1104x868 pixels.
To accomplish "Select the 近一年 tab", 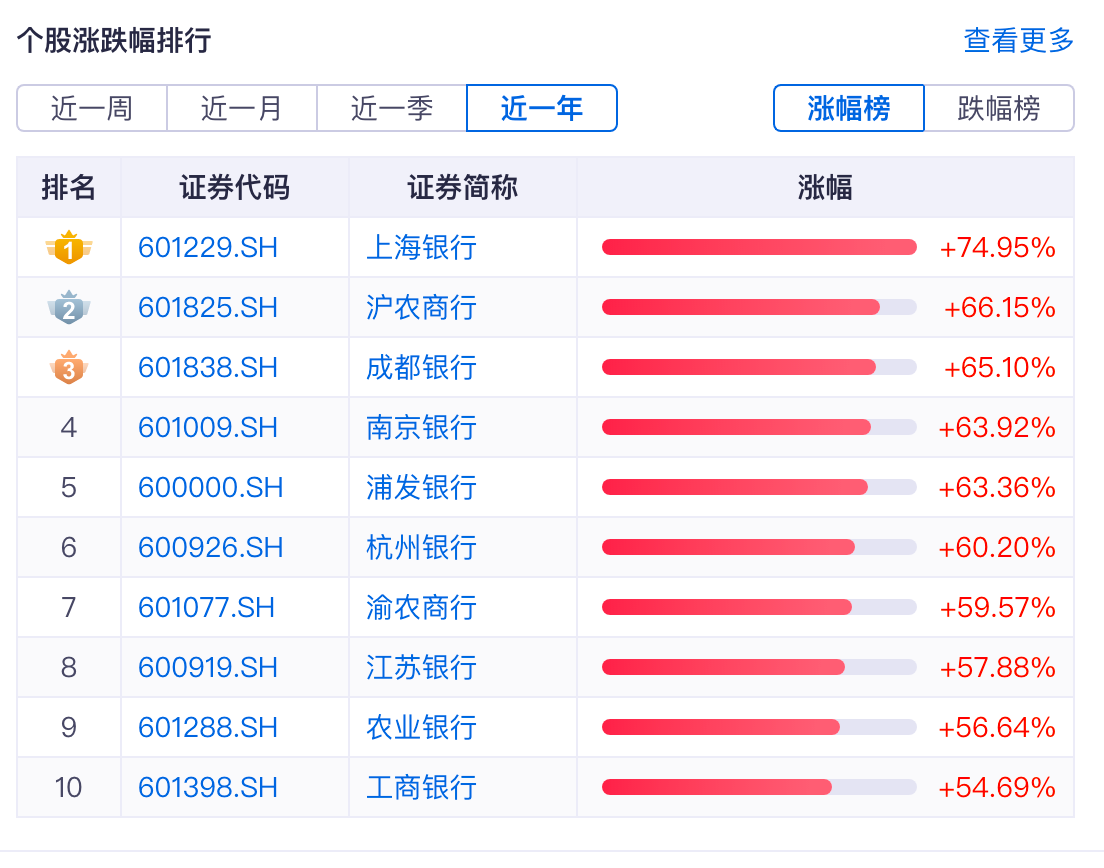I will 542,108.
